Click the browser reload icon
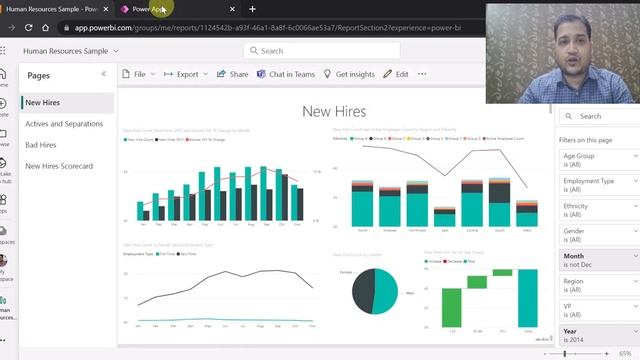 [28, 28]
